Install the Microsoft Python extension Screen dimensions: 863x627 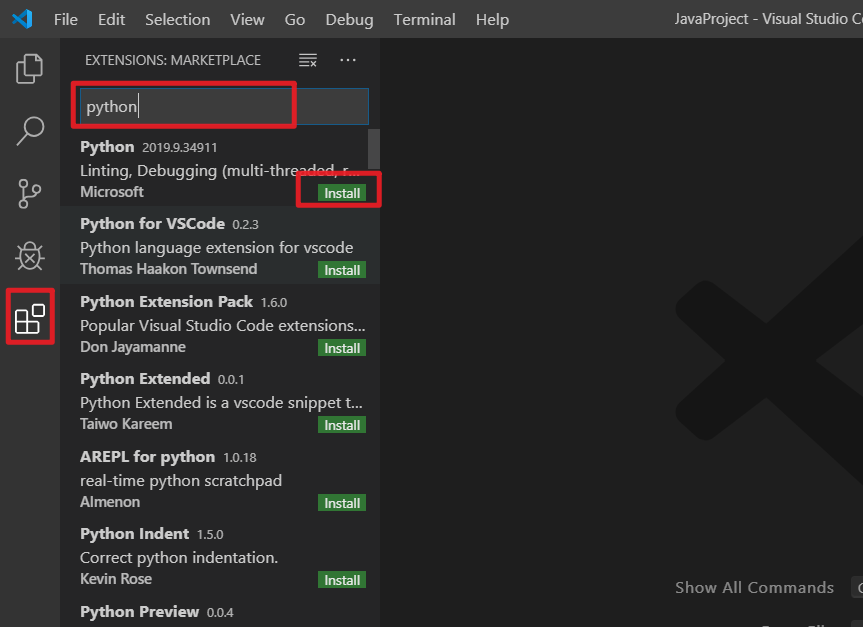coord(342,193)
